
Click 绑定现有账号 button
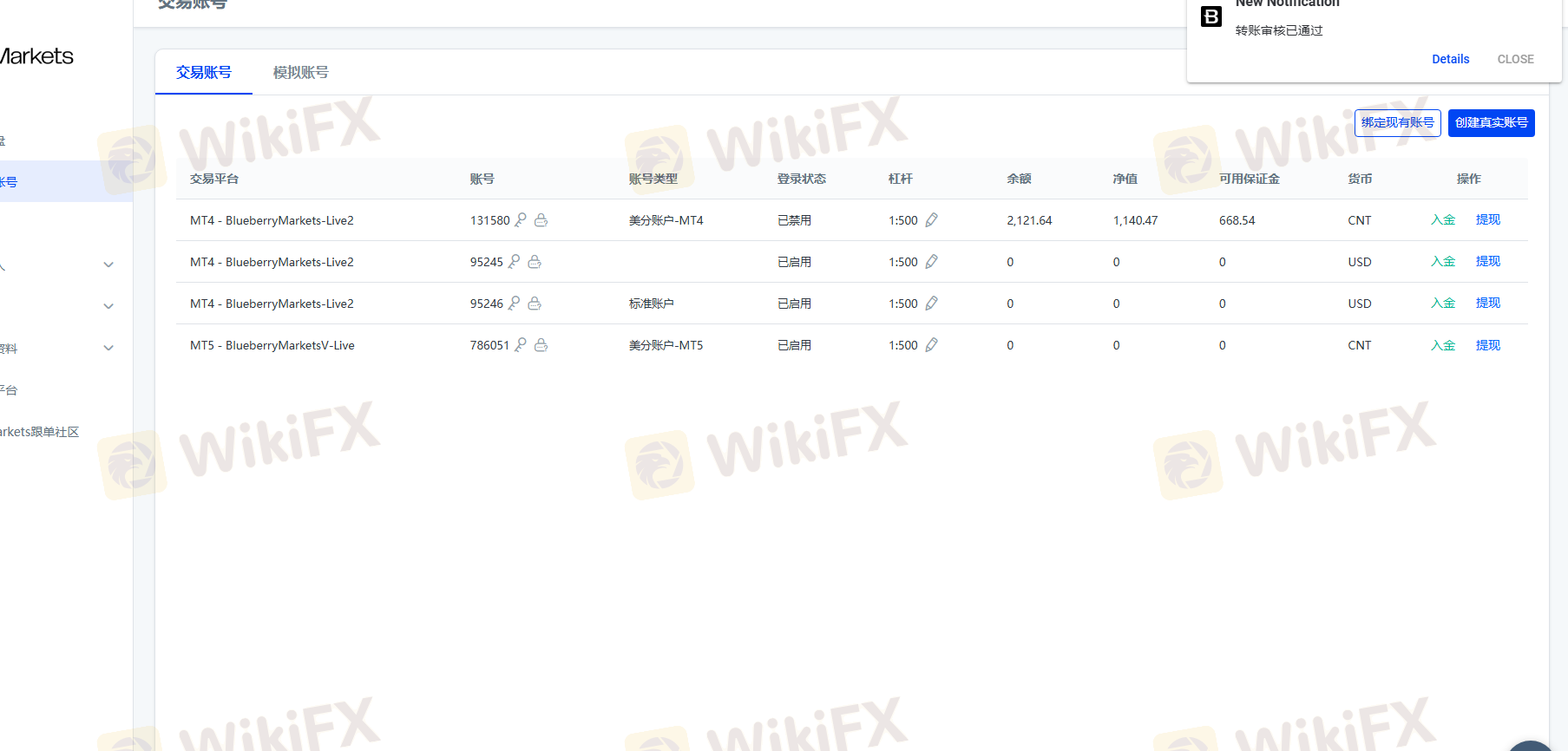pos(1398,123)
